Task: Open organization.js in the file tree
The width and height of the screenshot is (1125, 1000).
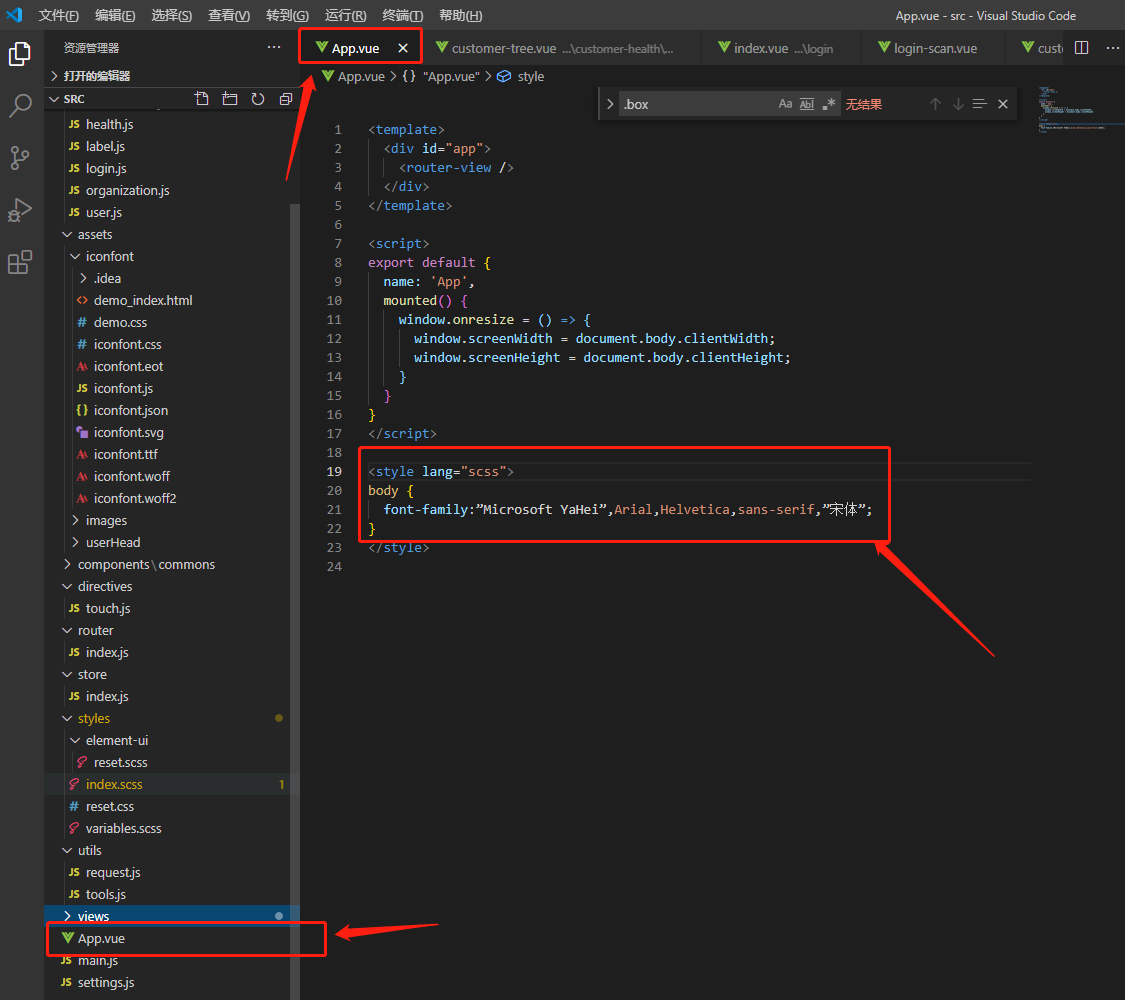Action: click(x=172, y=190)
